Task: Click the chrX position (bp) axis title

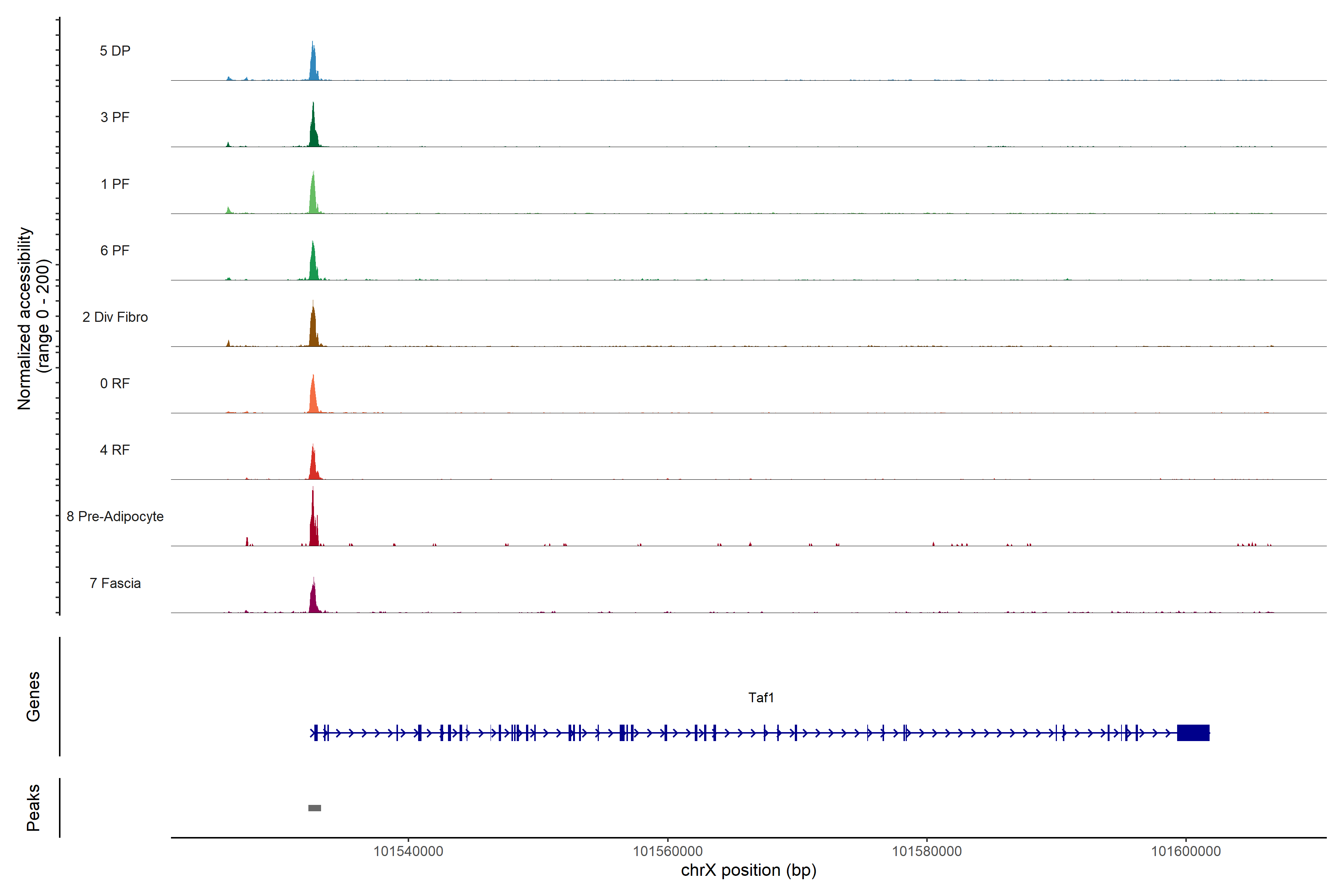Action: (x=749, y=870)
